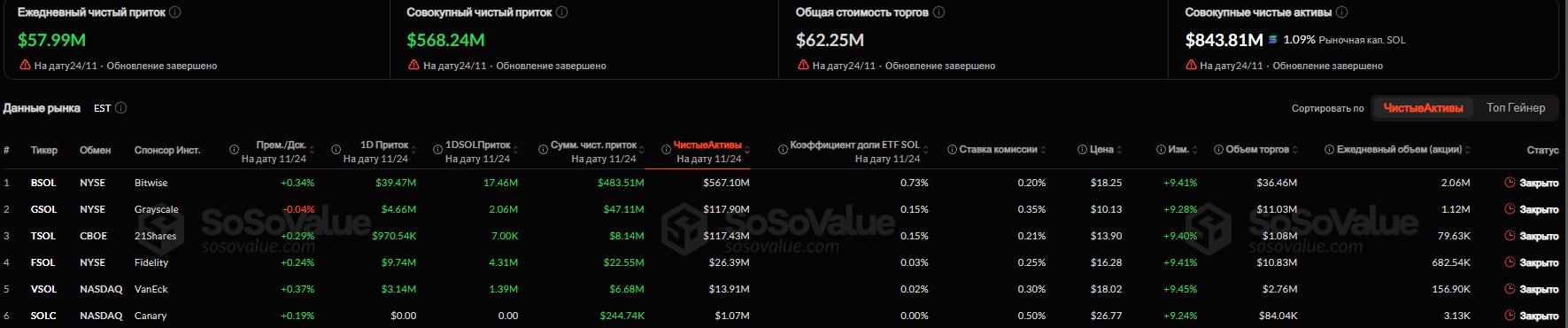Click info icon for 1D Приток column
This screenshot has width=1568, height=328.
coord(336,149)
